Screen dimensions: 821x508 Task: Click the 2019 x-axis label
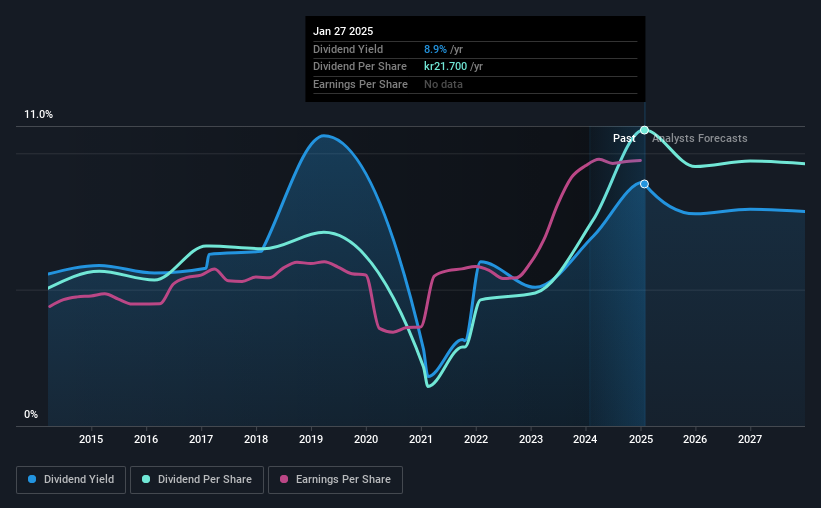311,439
